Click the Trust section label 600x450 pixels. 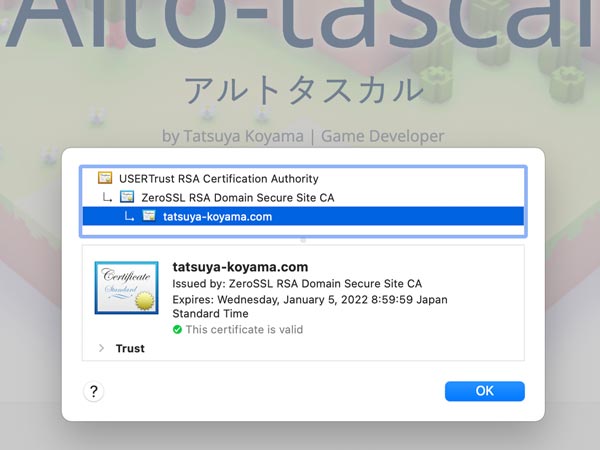tap(130, 349)
